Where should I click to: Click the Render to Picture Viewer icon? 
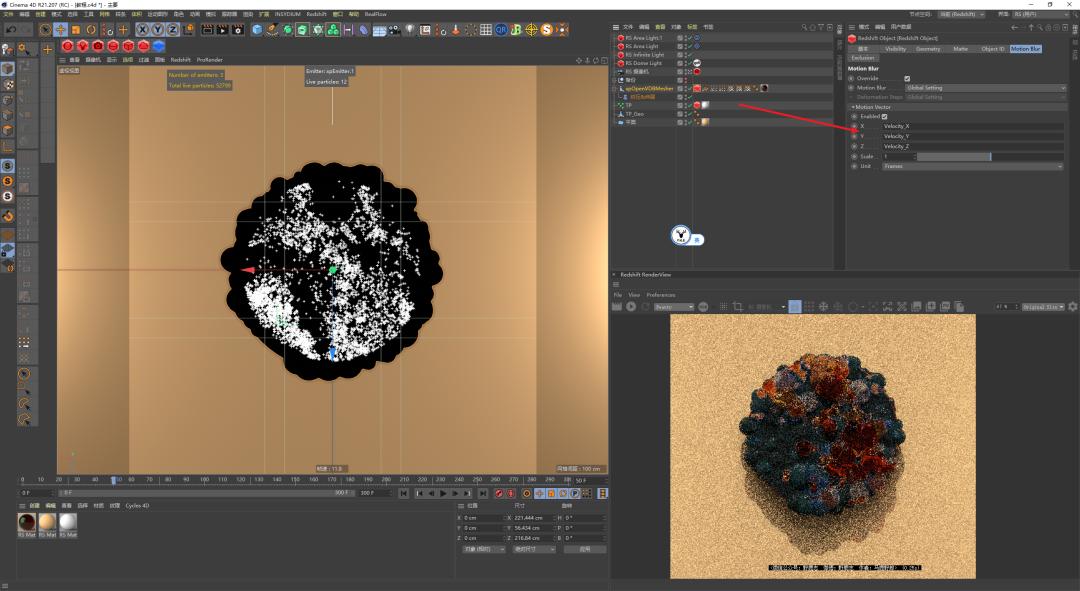click(x=221, y=32)
